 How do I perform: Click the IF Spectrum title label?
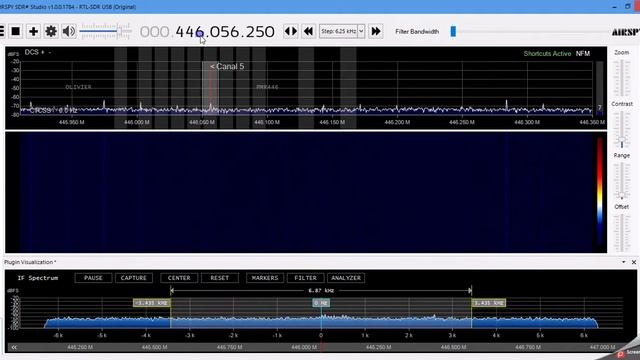point(38,278)
